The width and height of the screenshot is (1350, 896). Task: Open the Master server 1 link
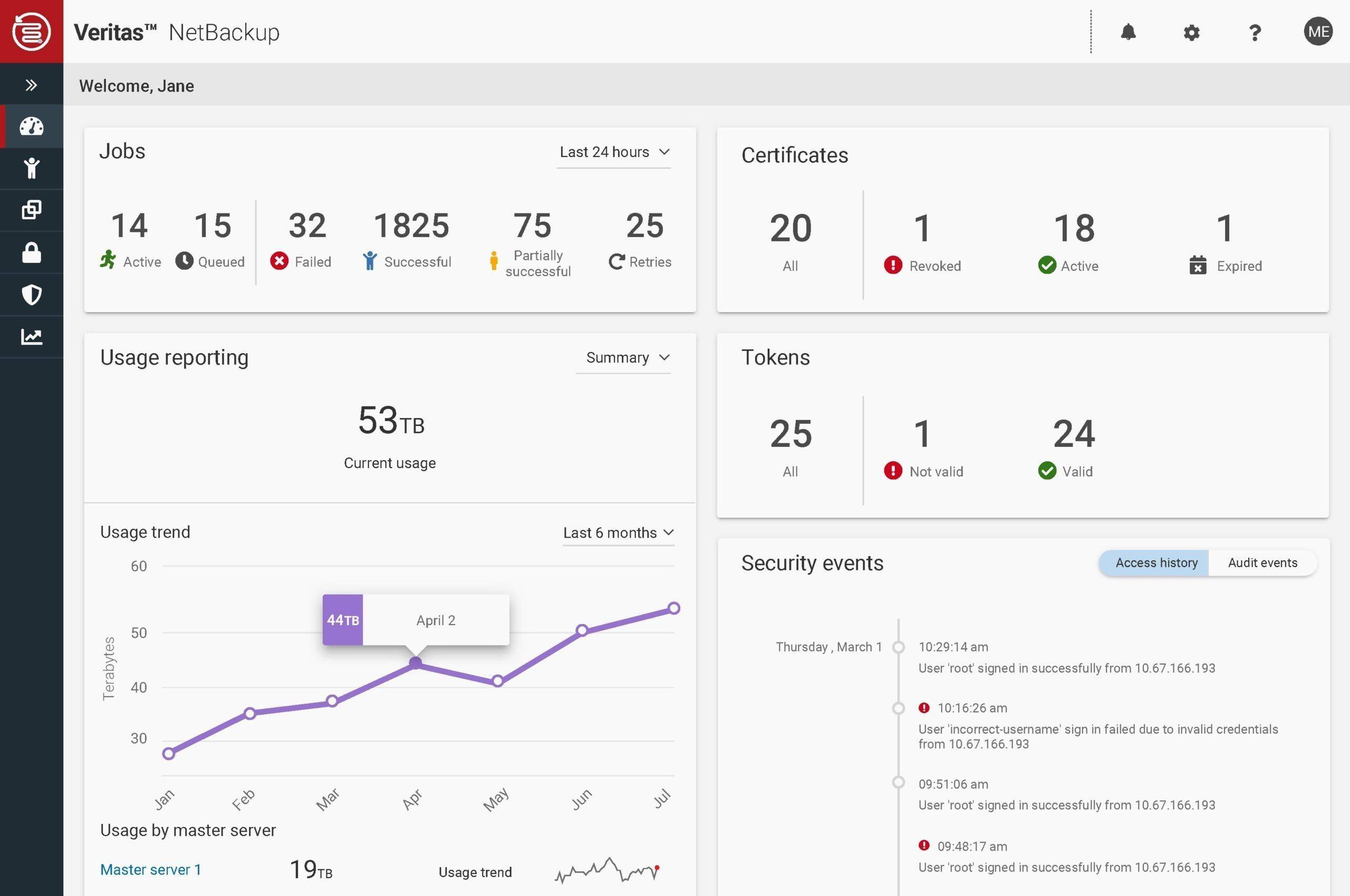pos(150,870)
